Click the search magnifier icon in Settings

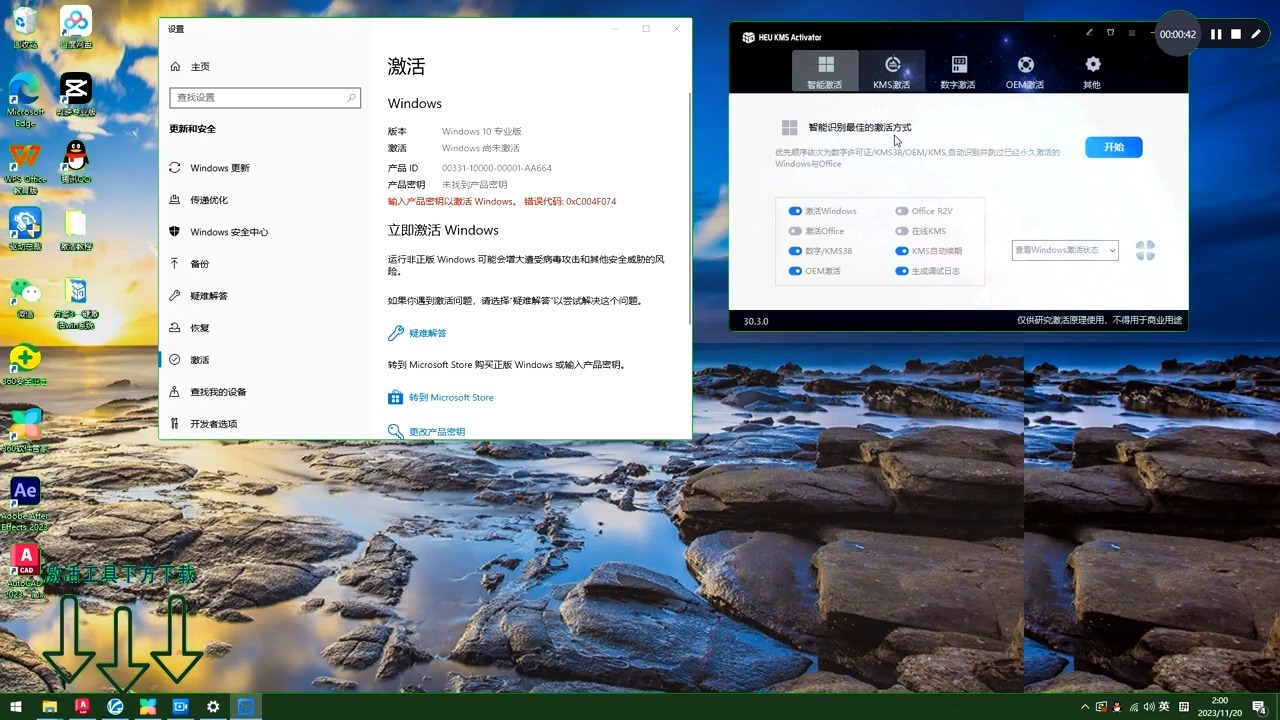click(x=351, y=98)
